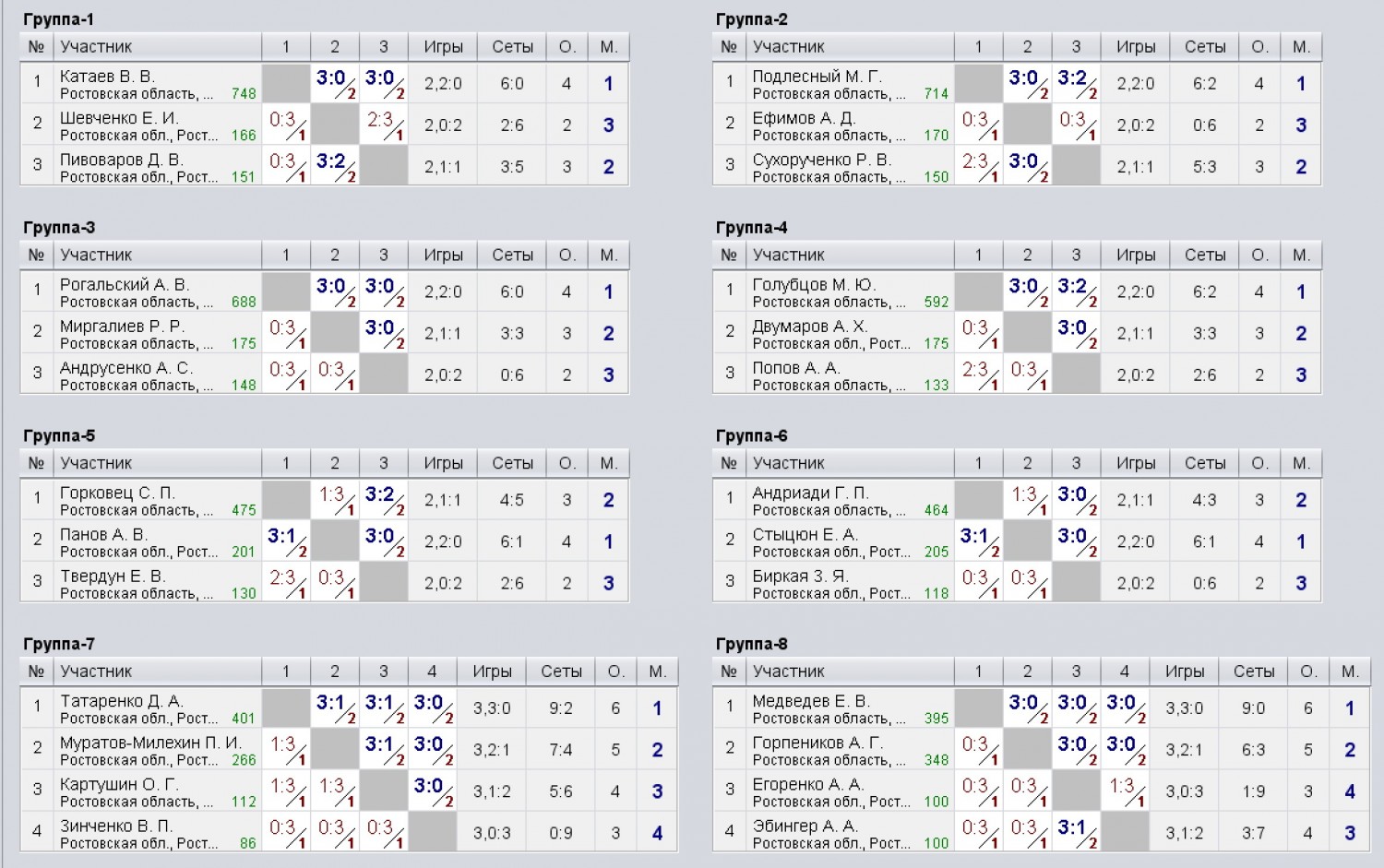This screenshot has width=1384, height=868.
Task: Click the Игры header in Группа-7 table
Action: tap(492, 672)
